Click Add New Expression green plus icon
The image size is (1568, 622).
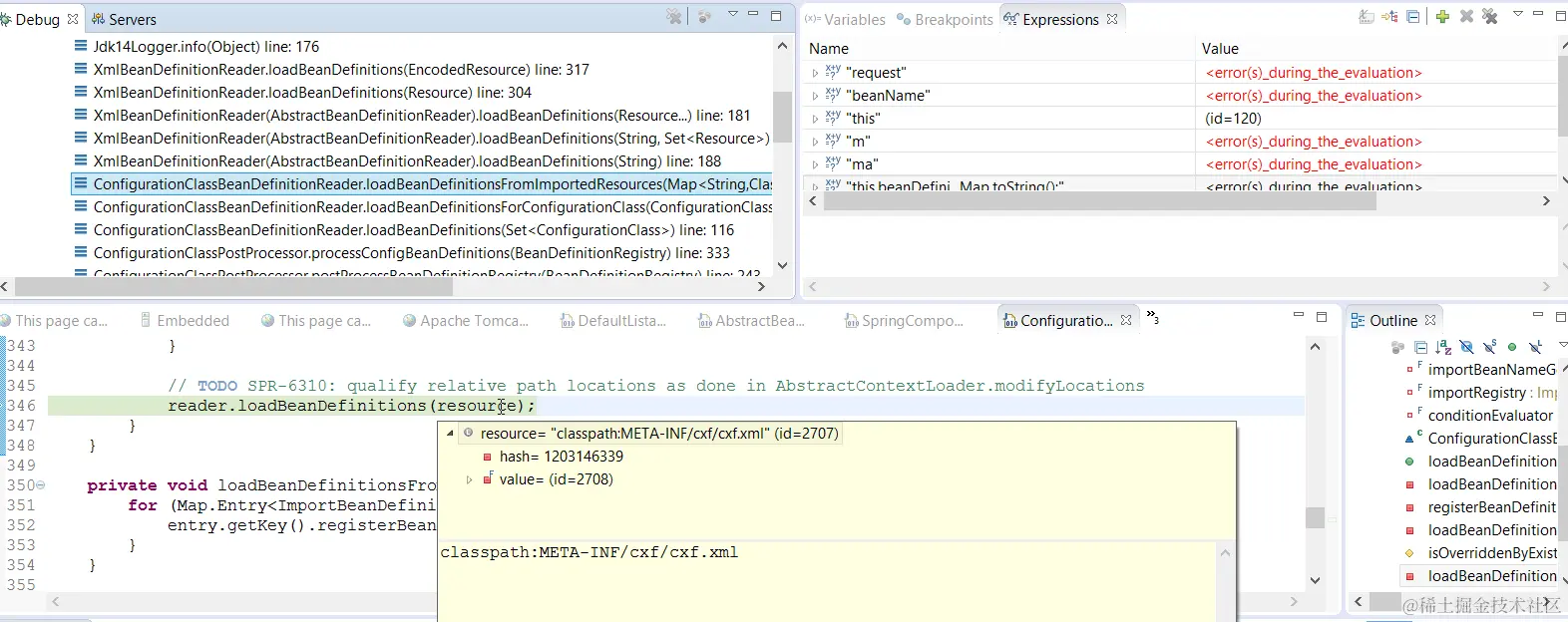1442,16
